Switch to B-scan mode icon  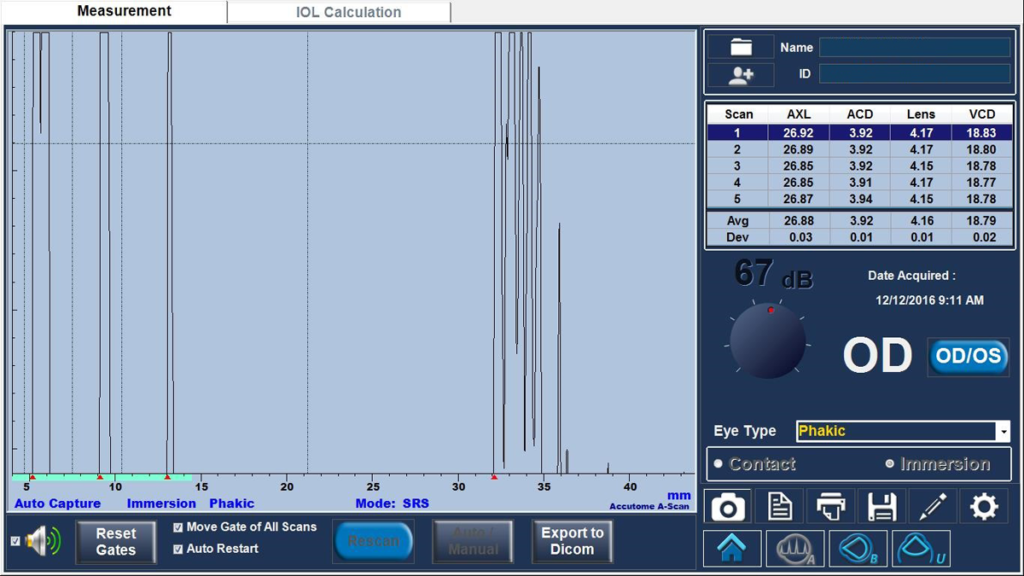857,548
